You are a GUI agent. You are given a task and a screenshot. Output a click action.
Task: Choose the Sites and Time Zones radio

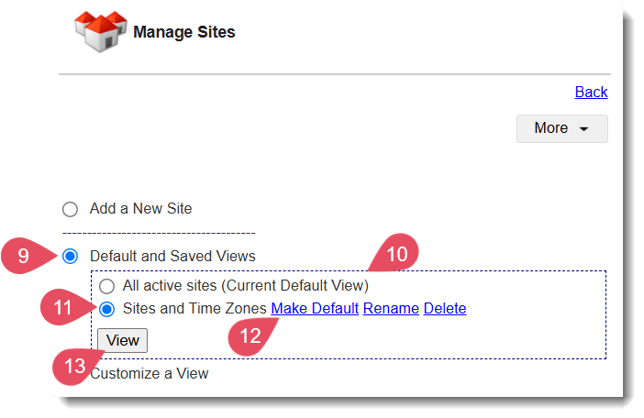click(107, 309)
